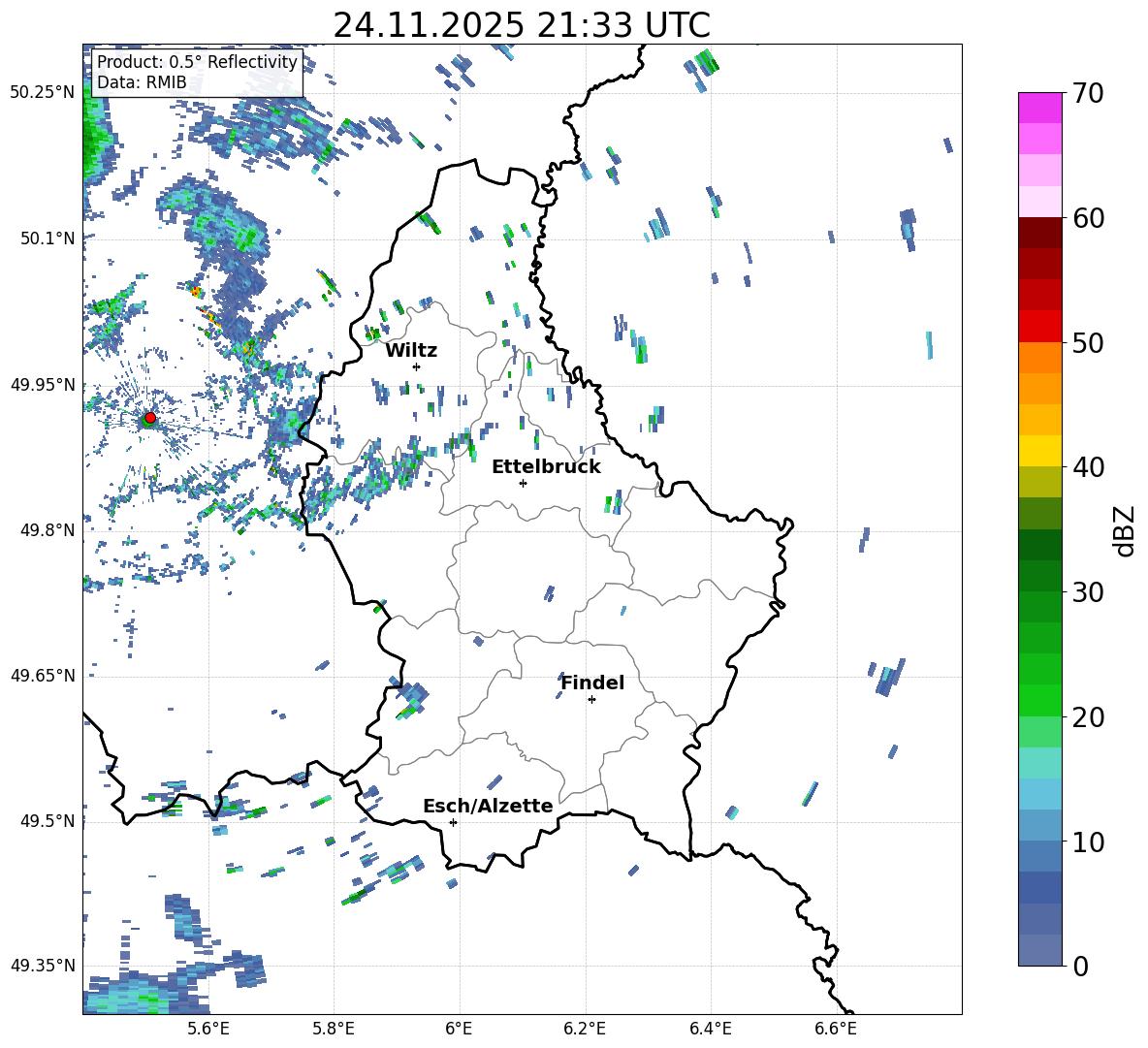Click the 50.25°N latitude label
The width and height of the screenshot is (1148, 1048).
43,92
